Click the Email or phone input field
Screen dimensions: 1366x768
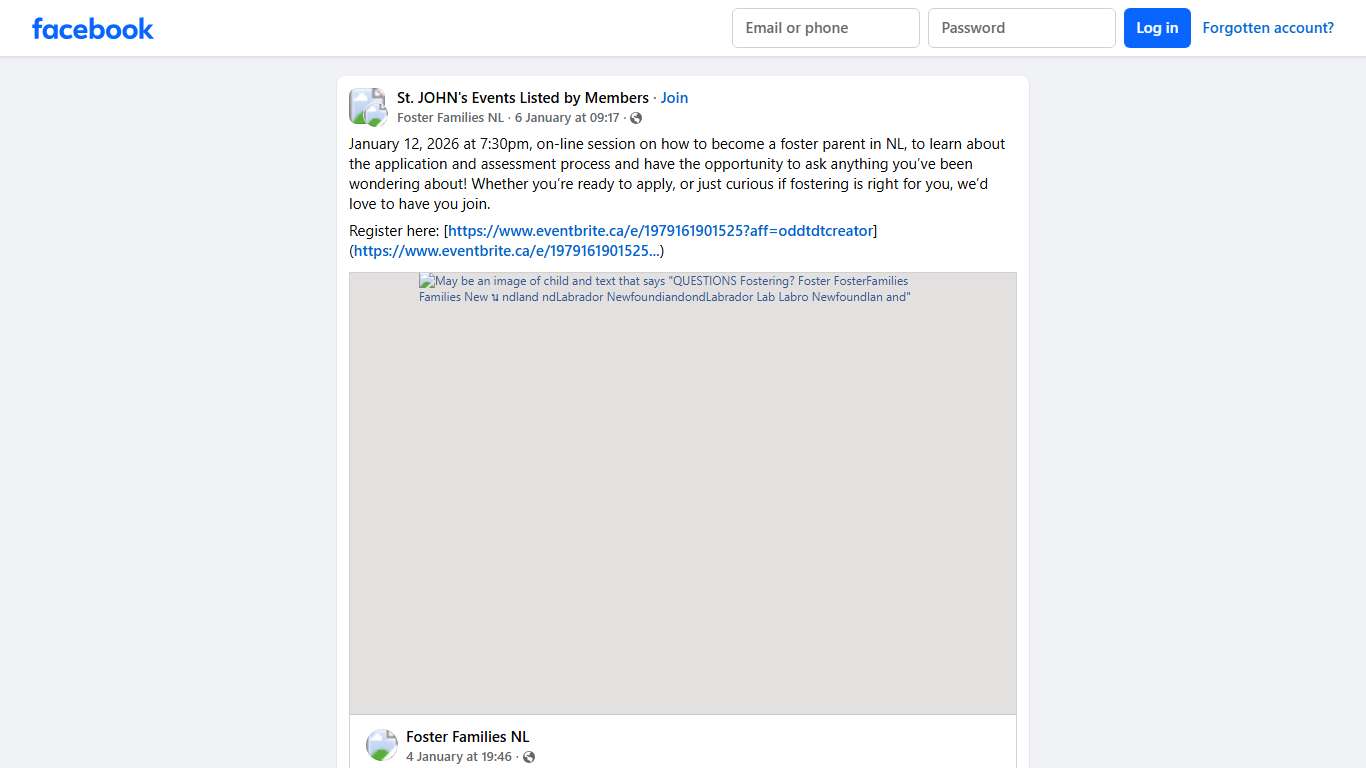point(825,28)
